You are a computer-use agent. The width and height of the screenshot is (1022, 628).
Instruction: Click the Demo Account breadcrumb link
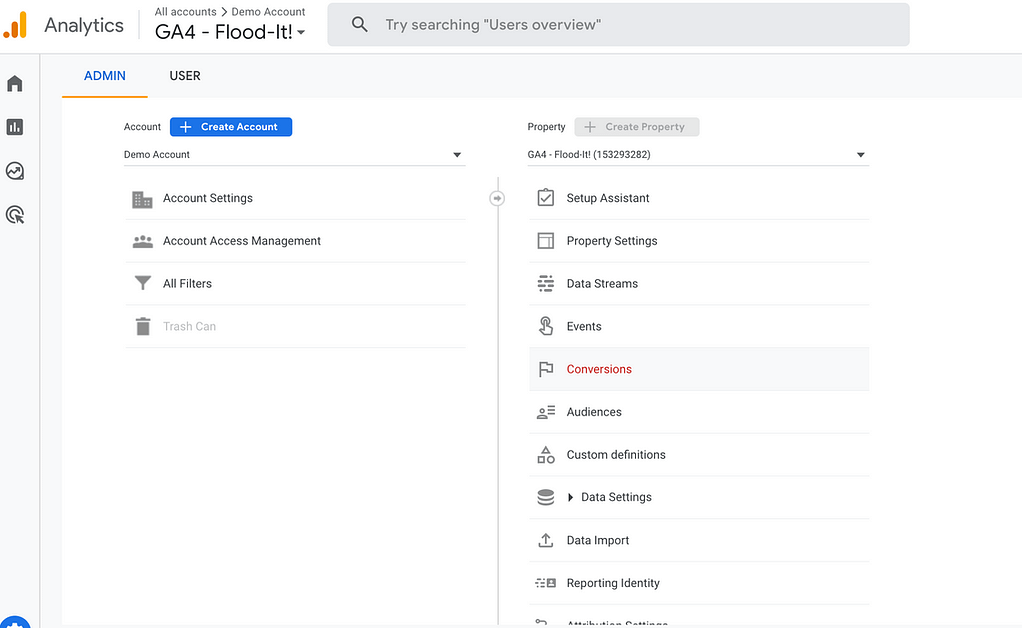[x=268, y=12]
